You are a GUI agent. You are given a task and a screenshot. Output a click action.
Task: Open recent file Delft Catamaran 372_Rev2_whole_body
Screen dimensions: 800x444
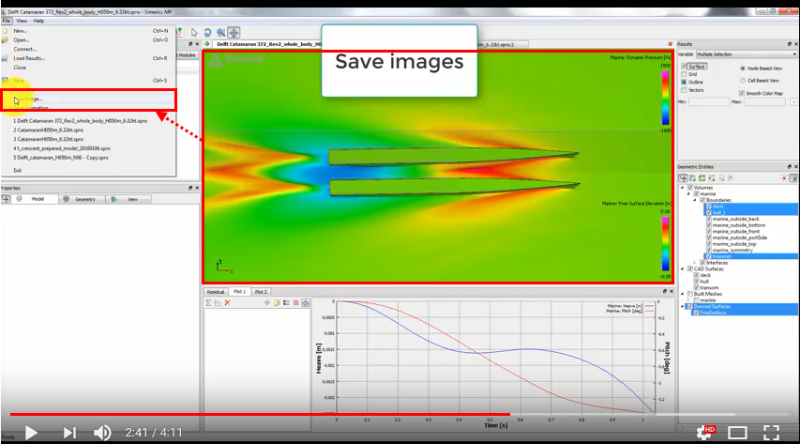tap(80, 121)
